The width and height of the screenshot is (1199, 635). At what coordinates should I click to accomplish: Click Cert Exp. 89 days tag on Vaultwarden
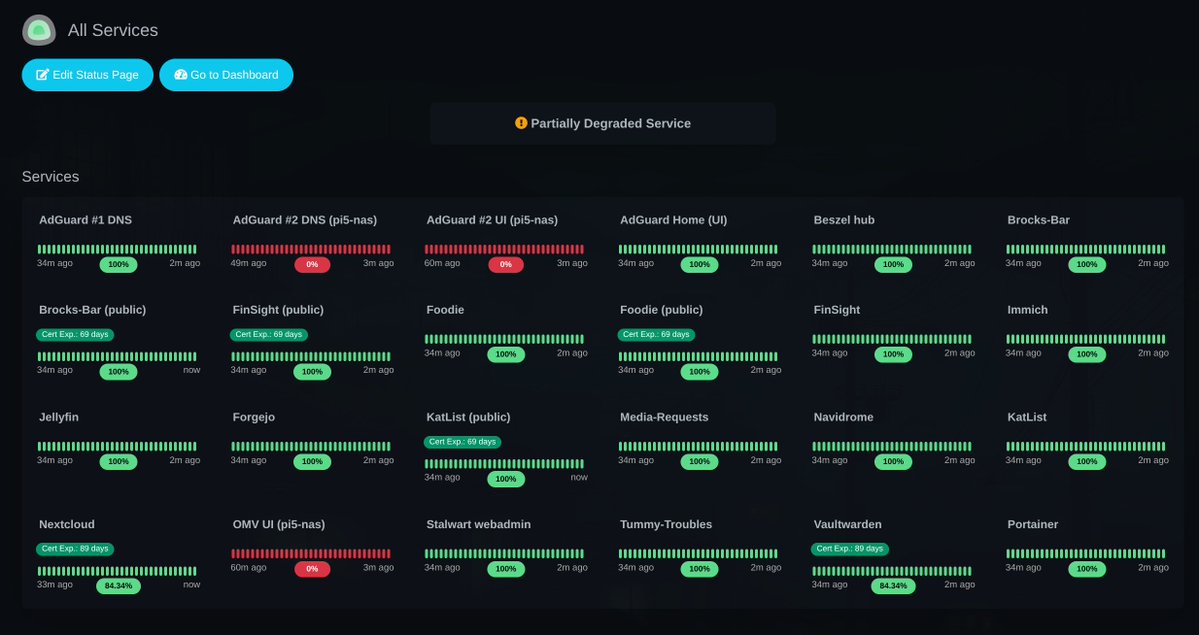tap(850, 549)
